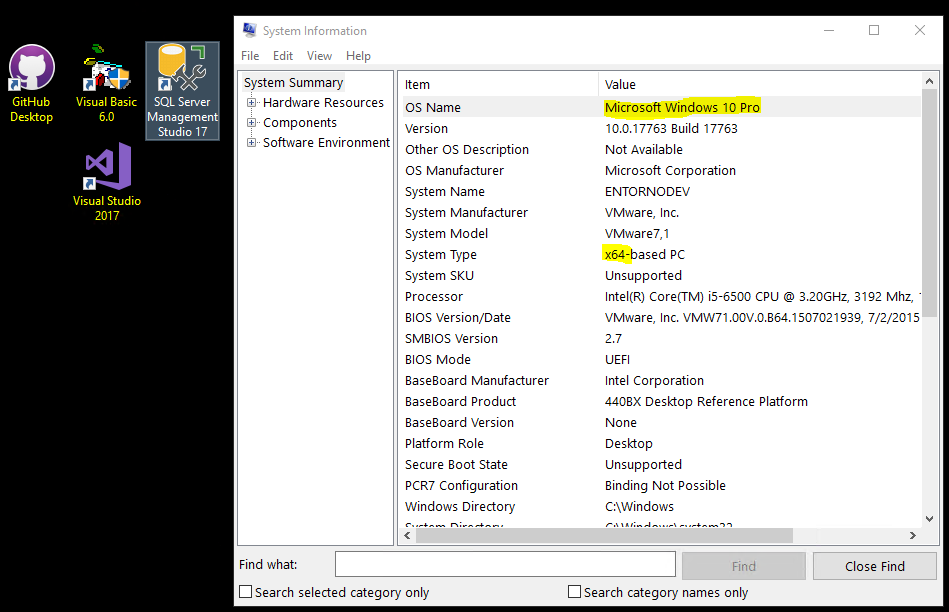
Task: Select the Platform Role row
Action: pos(662,443)
